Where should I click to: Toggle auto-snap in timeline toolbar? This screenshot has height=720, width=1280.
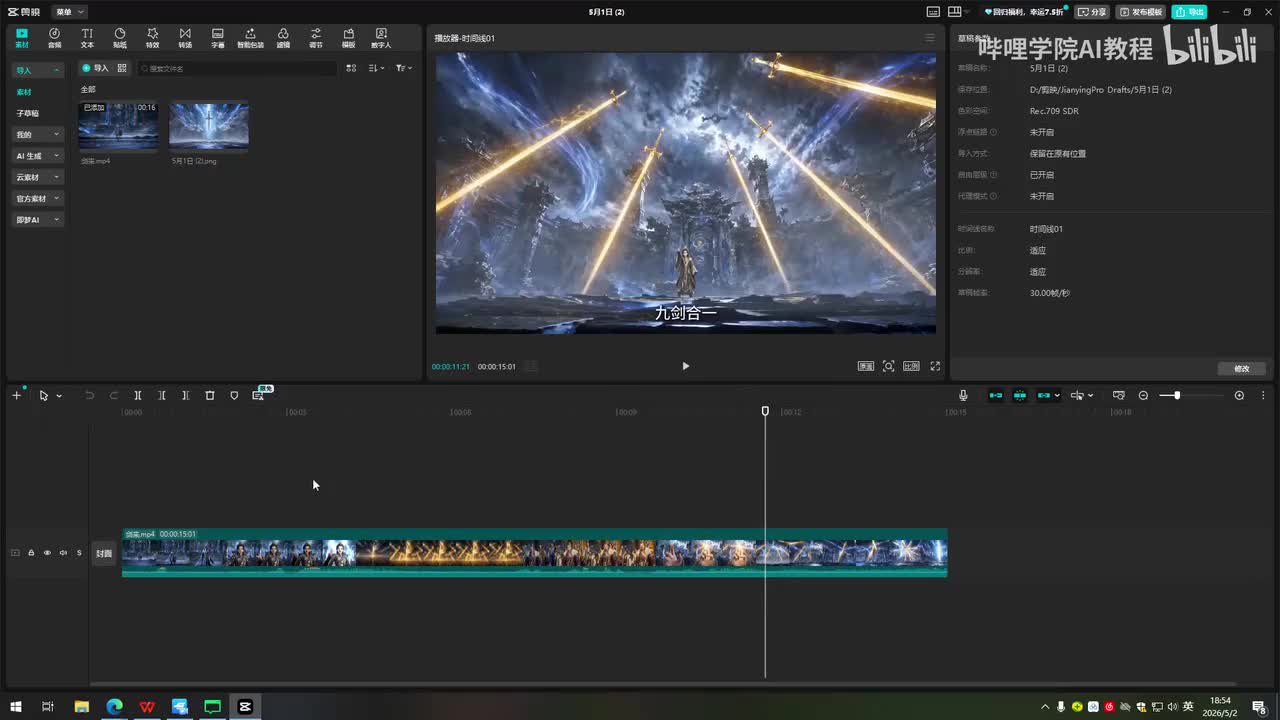pyautogui.click(x=1020, y=396)
